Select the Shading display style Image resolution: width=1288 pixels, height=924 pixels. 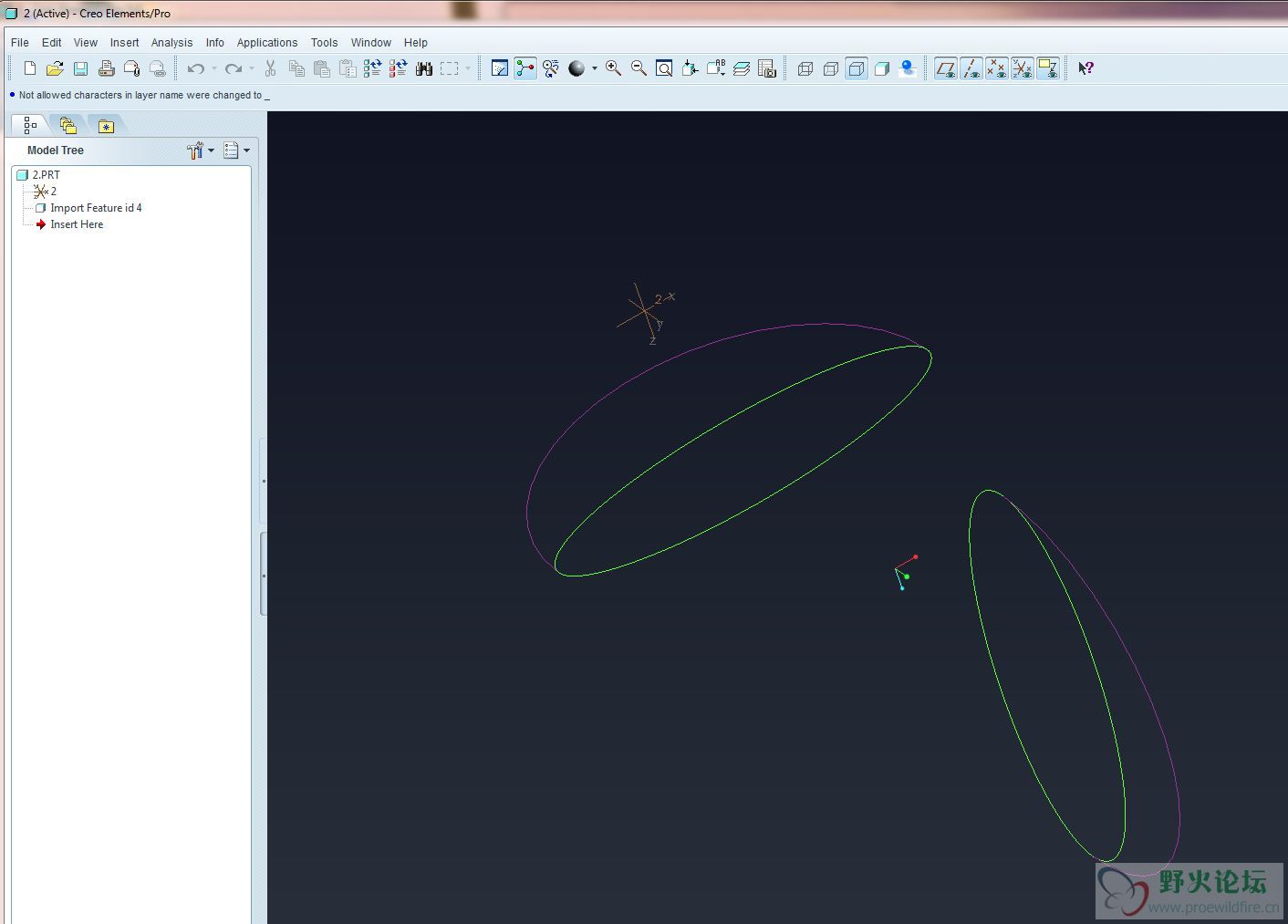881,68
